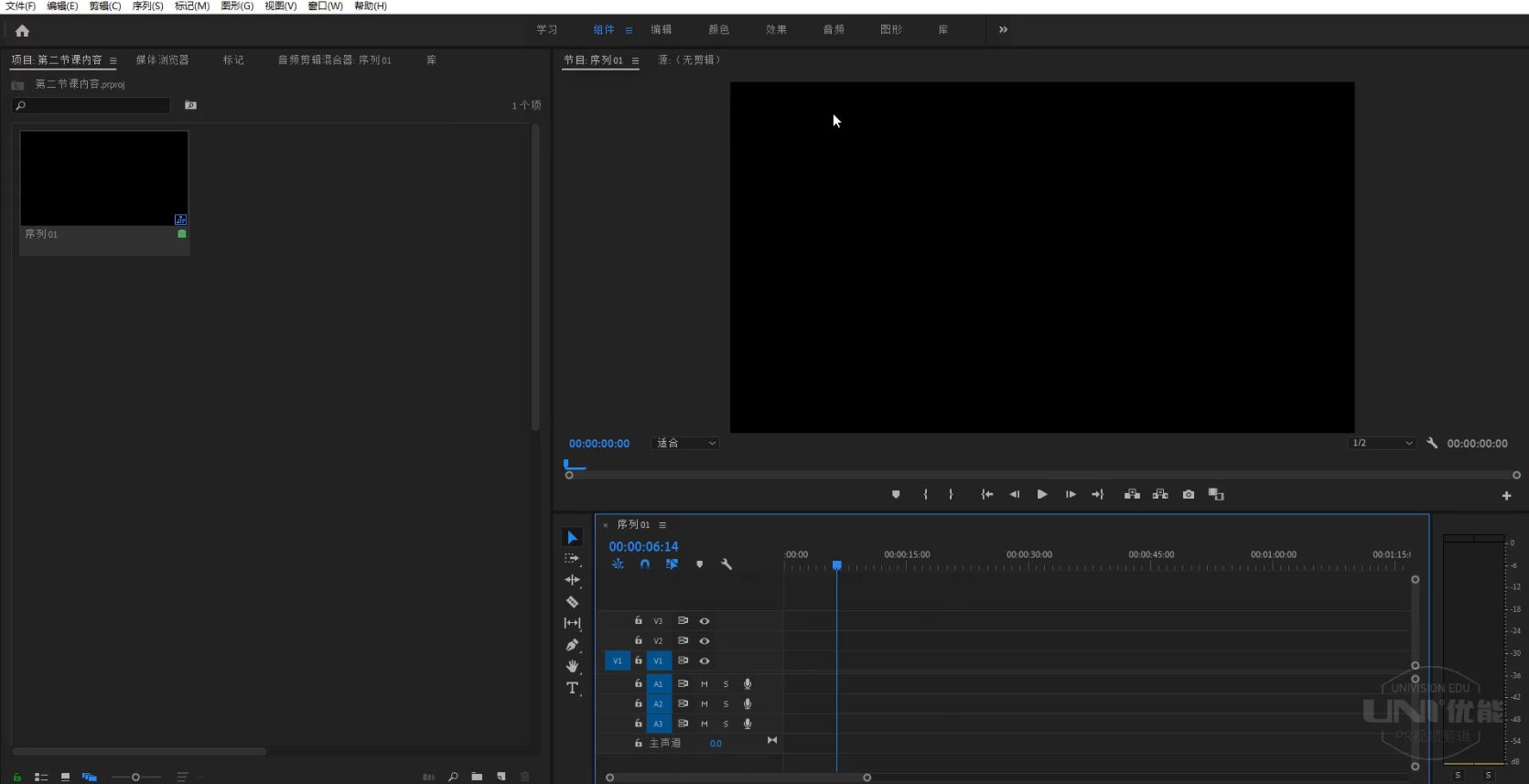Open 序列(S) menu

click(147, 6)
